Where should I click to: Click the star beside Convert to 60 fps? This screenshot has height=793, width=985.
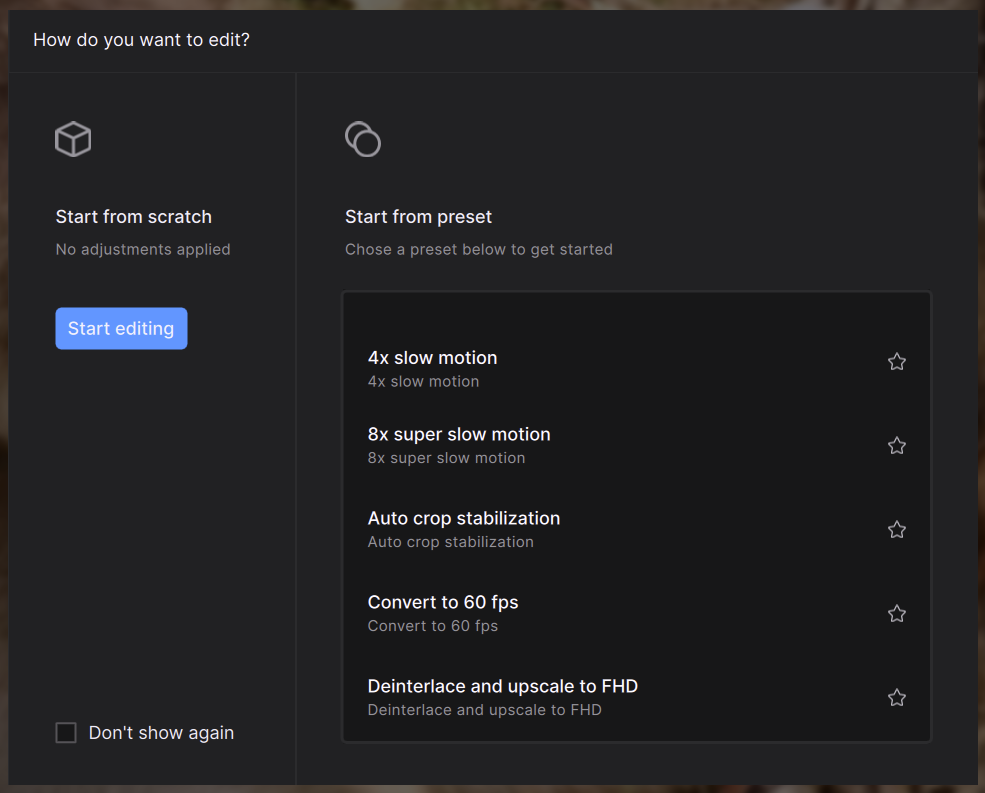click(x=896, y=614)
